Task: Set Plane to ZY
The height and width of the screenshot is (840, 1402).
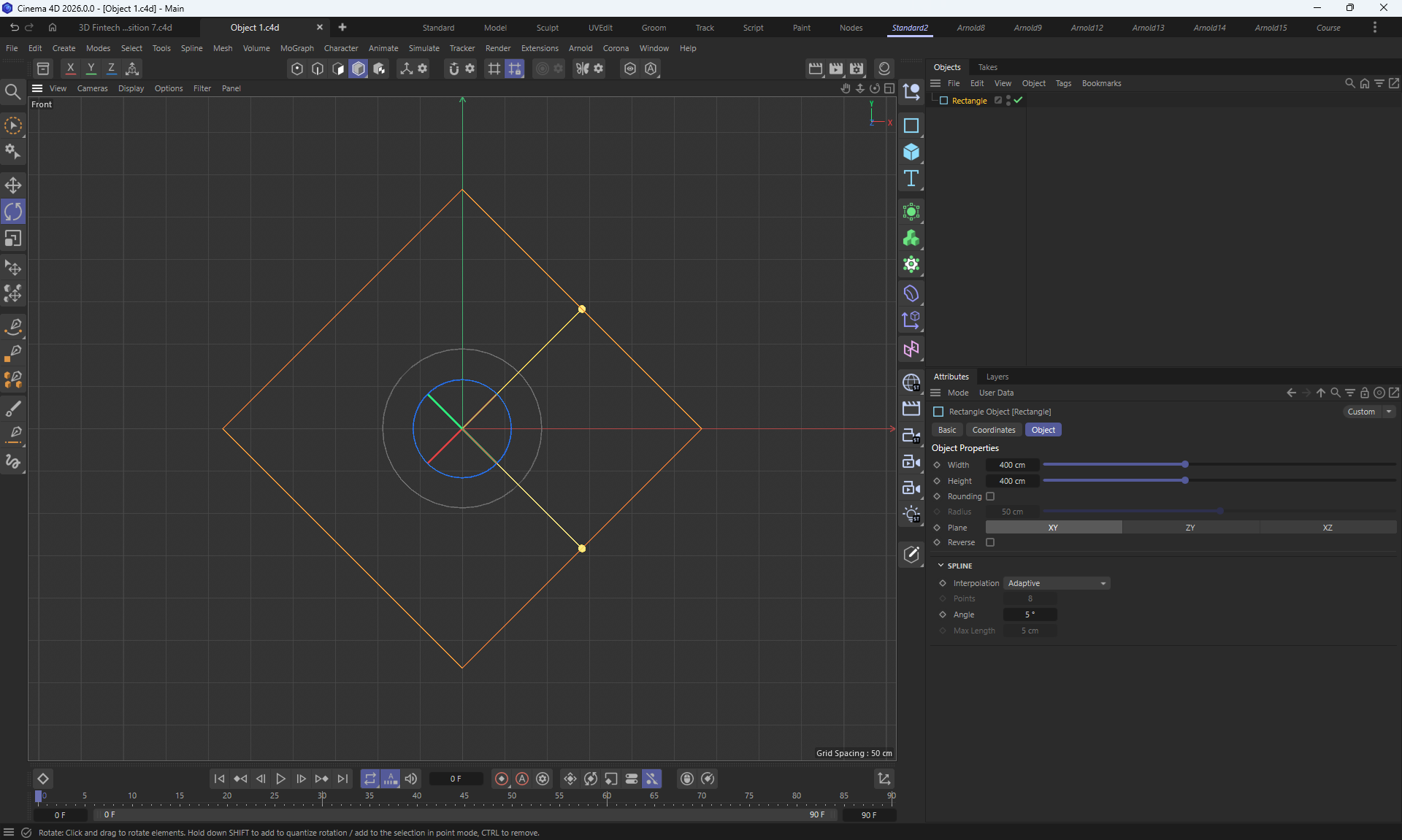Action: click(x=1190, y=528)
